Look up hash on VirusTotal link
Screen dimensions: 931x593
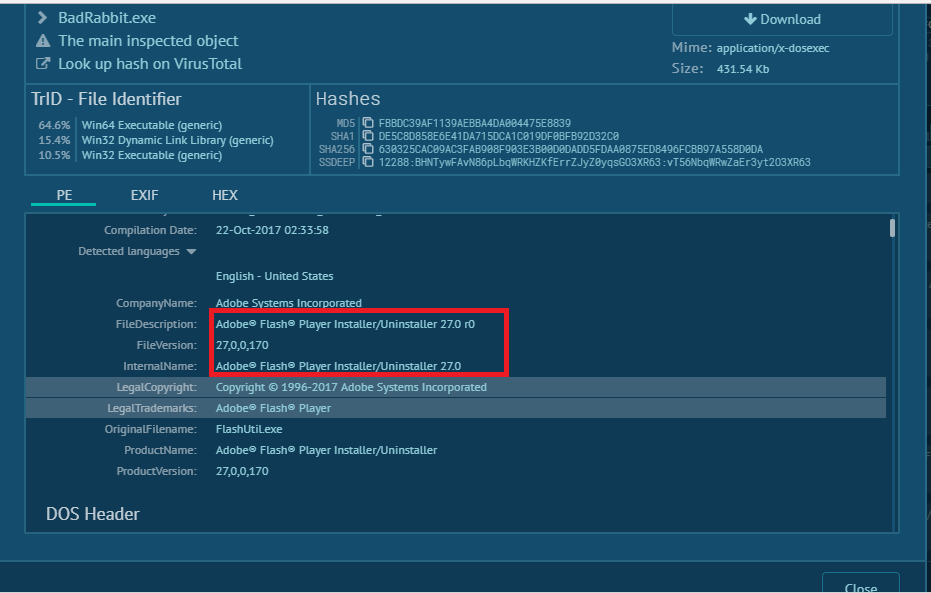(150, 64)
